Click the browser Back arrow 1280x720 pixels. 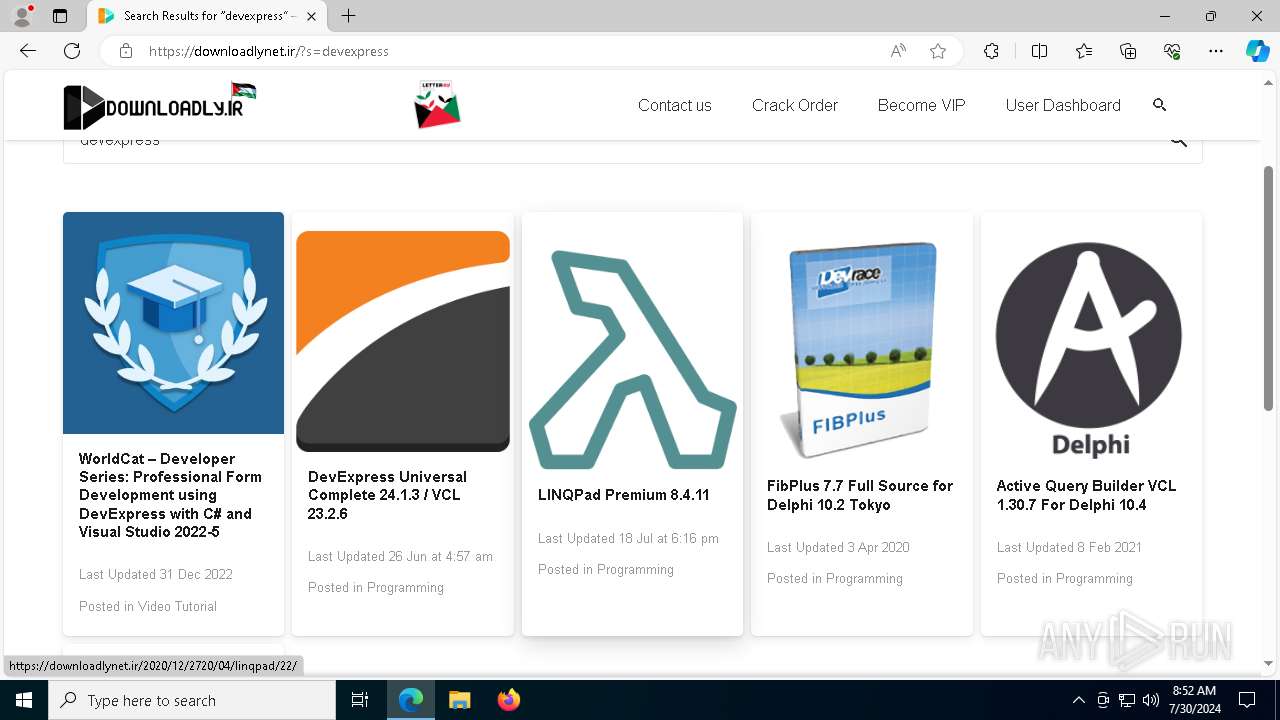(28, 51)
